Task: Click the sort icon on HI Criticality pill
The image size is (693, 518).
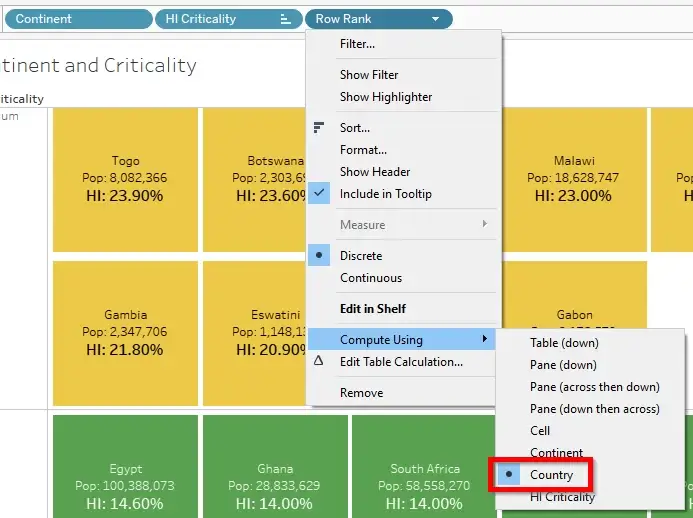Action: [x=286, y=19]
